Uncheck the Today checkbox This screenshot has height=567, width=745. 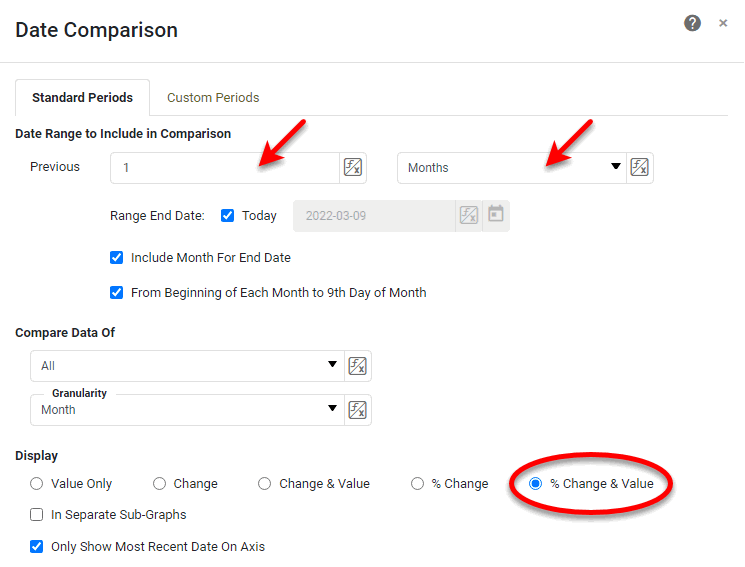227,215
